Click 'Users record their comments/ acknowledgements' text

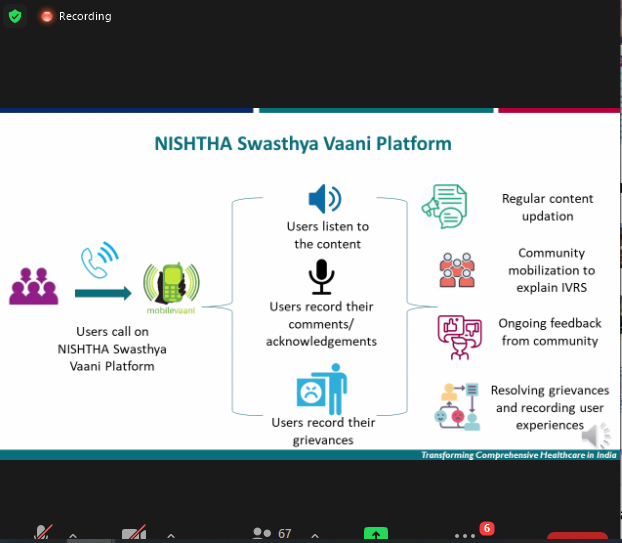[321, 324]
